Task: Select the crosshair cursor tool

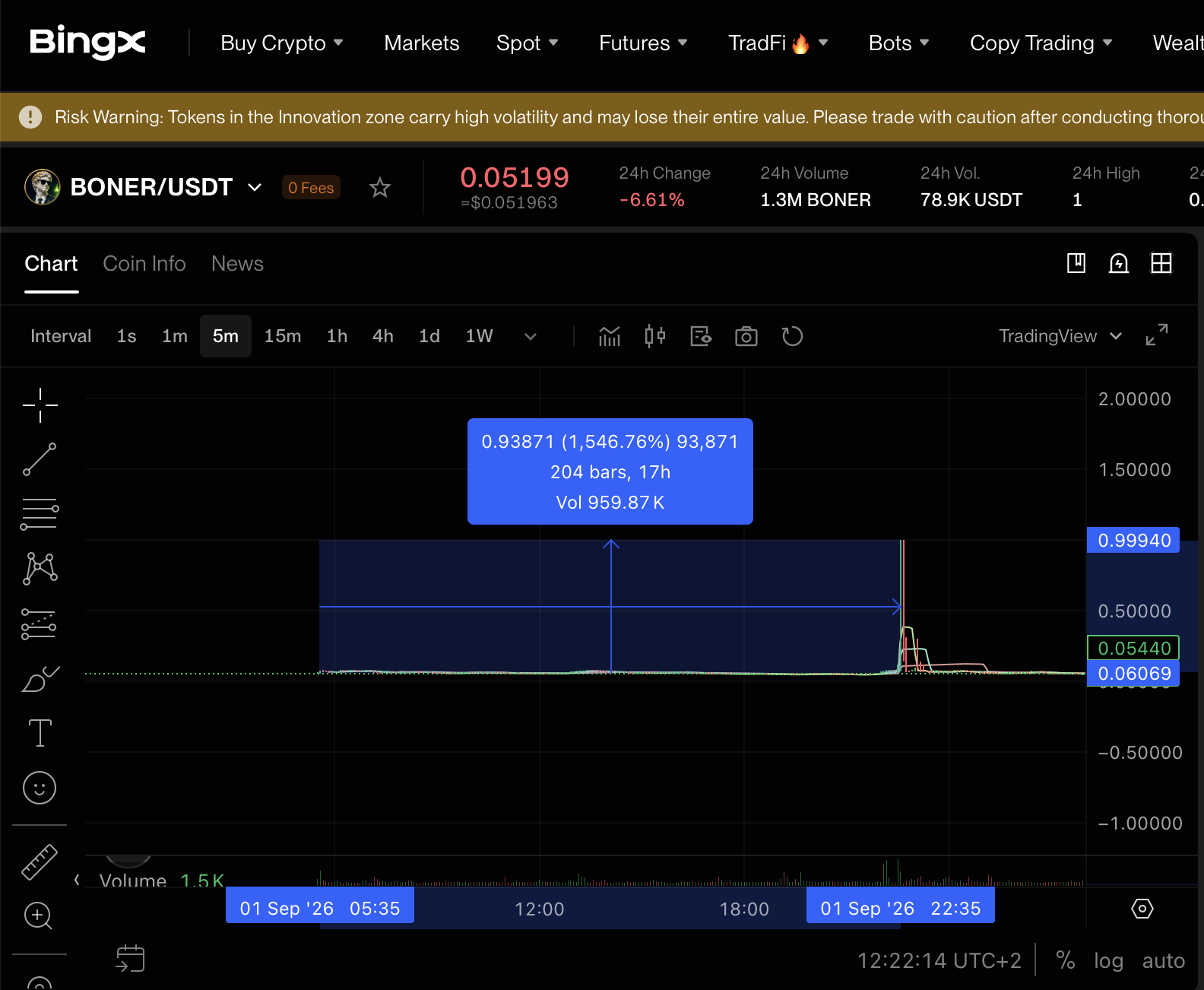Action: coord(40,405)
